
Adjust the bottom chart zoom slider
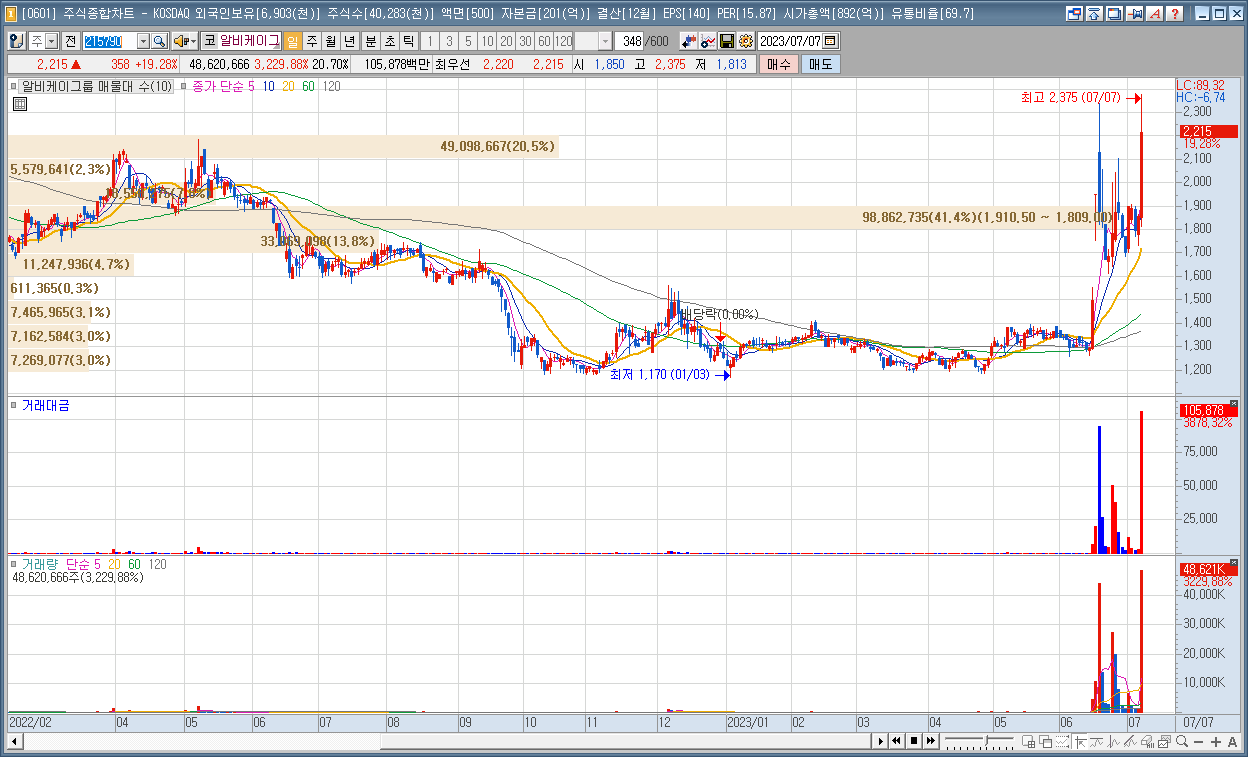986,741
